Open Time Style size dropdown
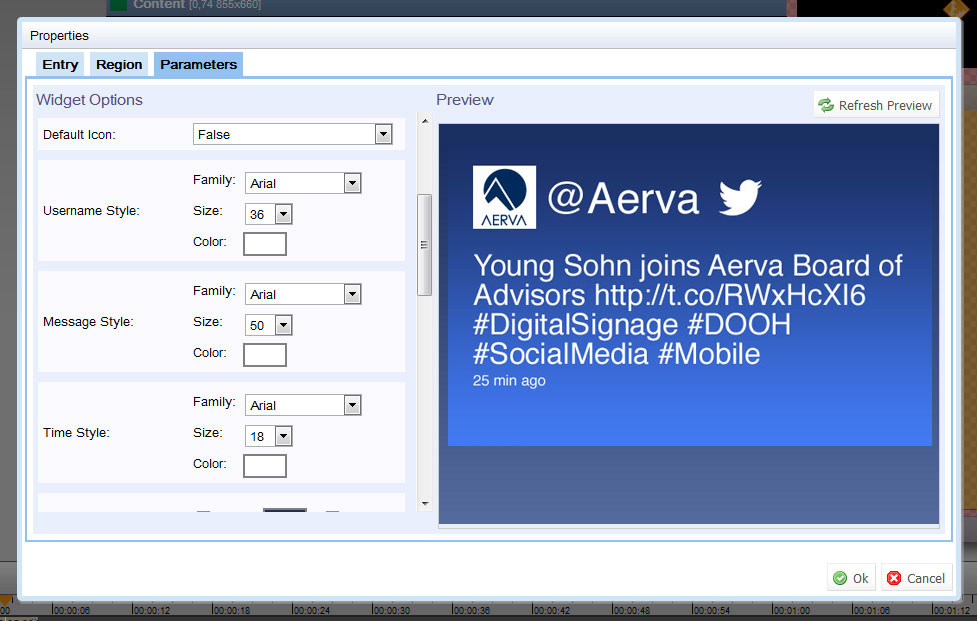 (x=269, y=436)
